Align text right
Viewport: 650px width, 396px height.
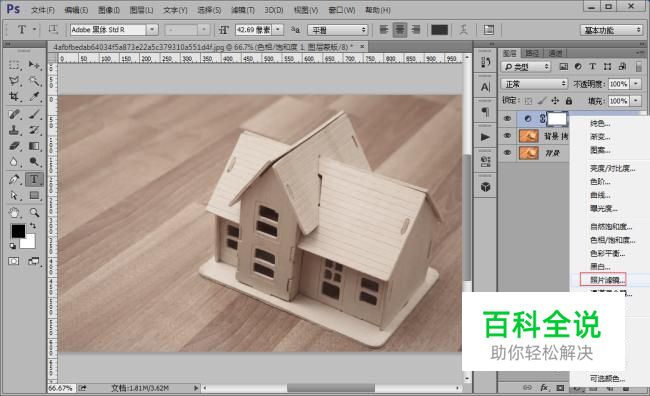pyautogui.click(x=415, y=30)
